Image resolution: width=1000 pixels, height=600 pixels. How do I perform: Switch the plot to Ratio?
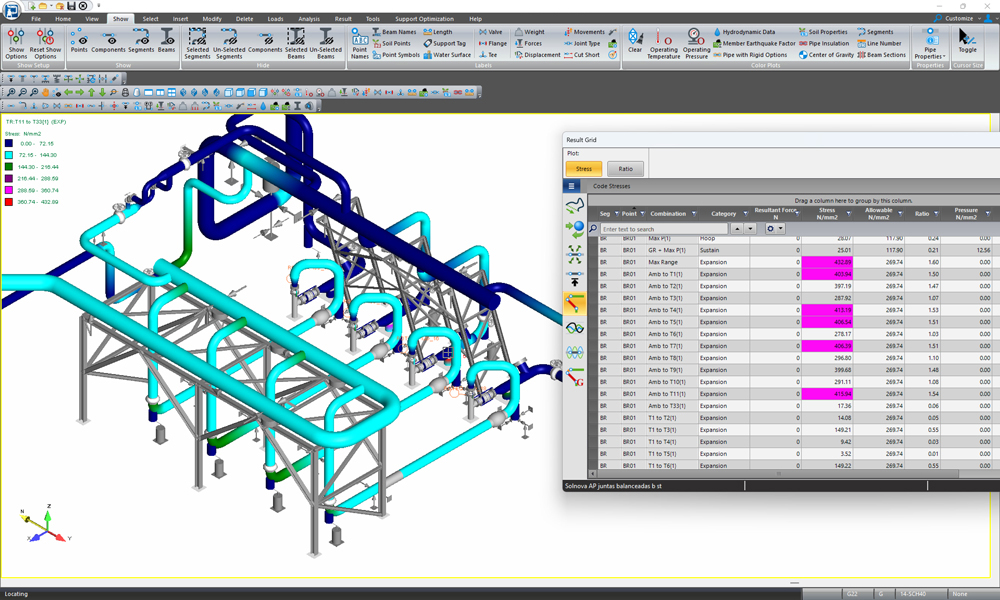625,169
